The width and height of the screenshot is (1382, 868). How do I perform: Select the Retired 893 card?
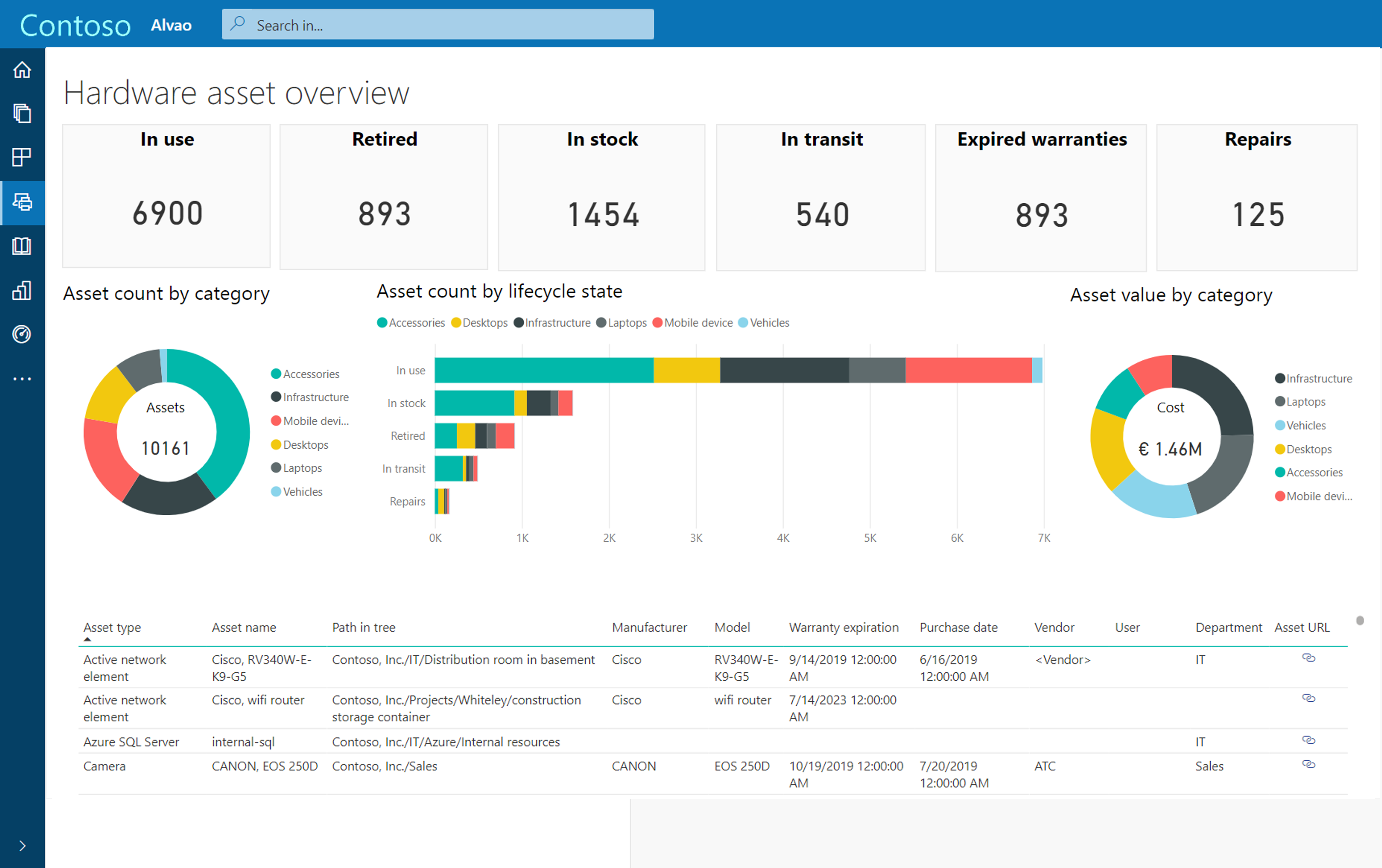(384, 196)
